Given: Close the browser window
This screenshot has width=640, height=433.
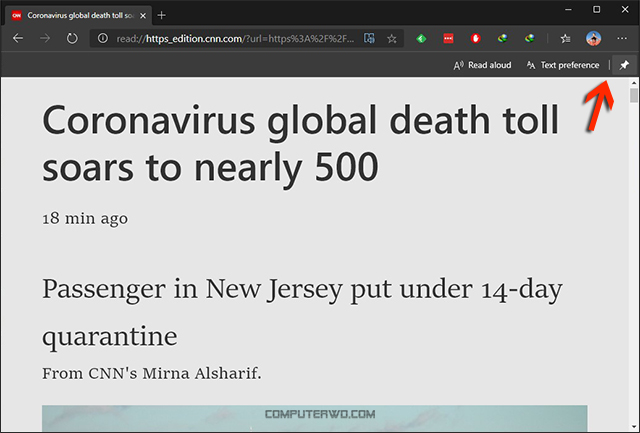Looking at the screenshot, I should click(625, 9).
